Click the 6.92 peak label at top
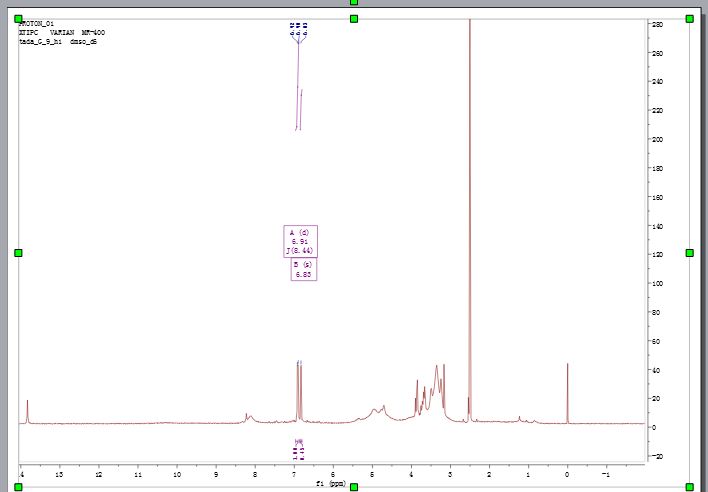Image resolution: width=708 pixels, height=492 pixels. point(292,29)
